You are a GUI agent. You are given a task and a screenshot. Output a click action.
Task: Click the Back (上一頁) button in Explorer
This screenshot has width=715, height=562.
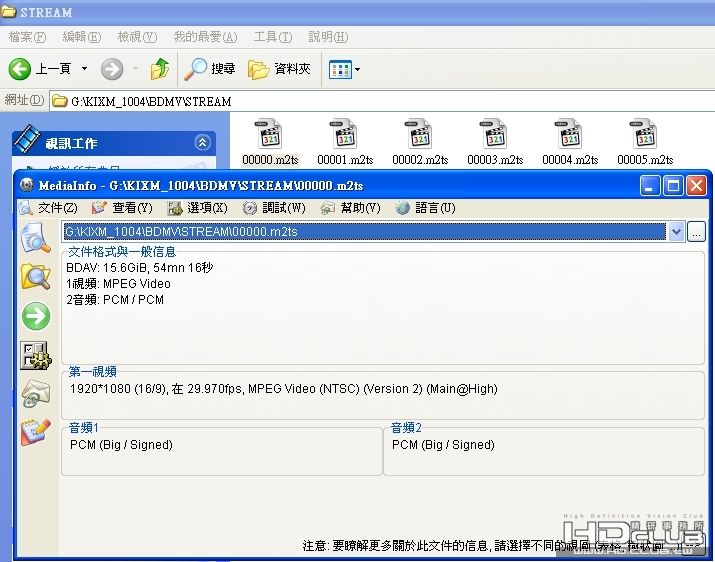coord(40,69)
